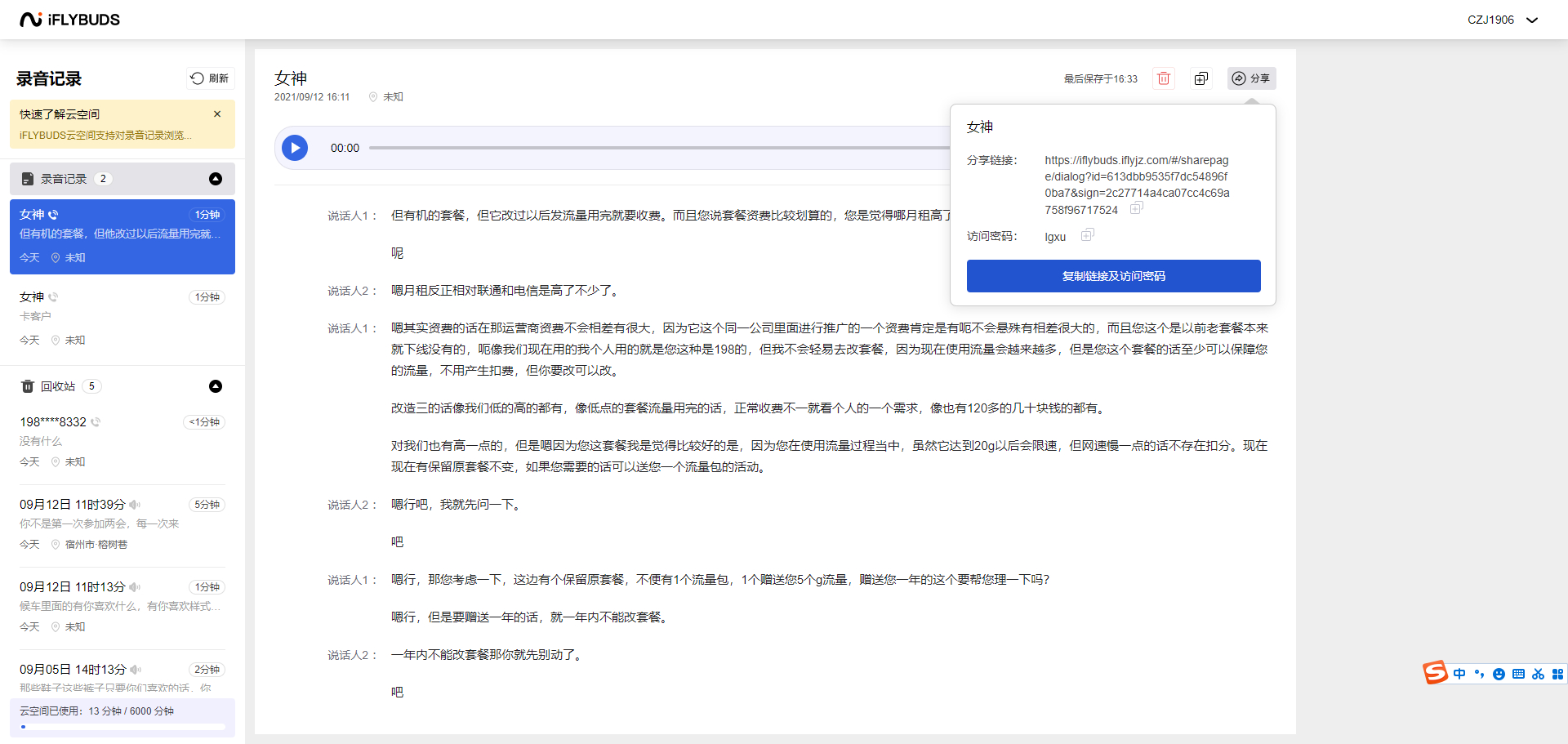Click the duplicate recording icon beside delete
Viewport: 1568px width, 744px height.
coord(1200,78)
